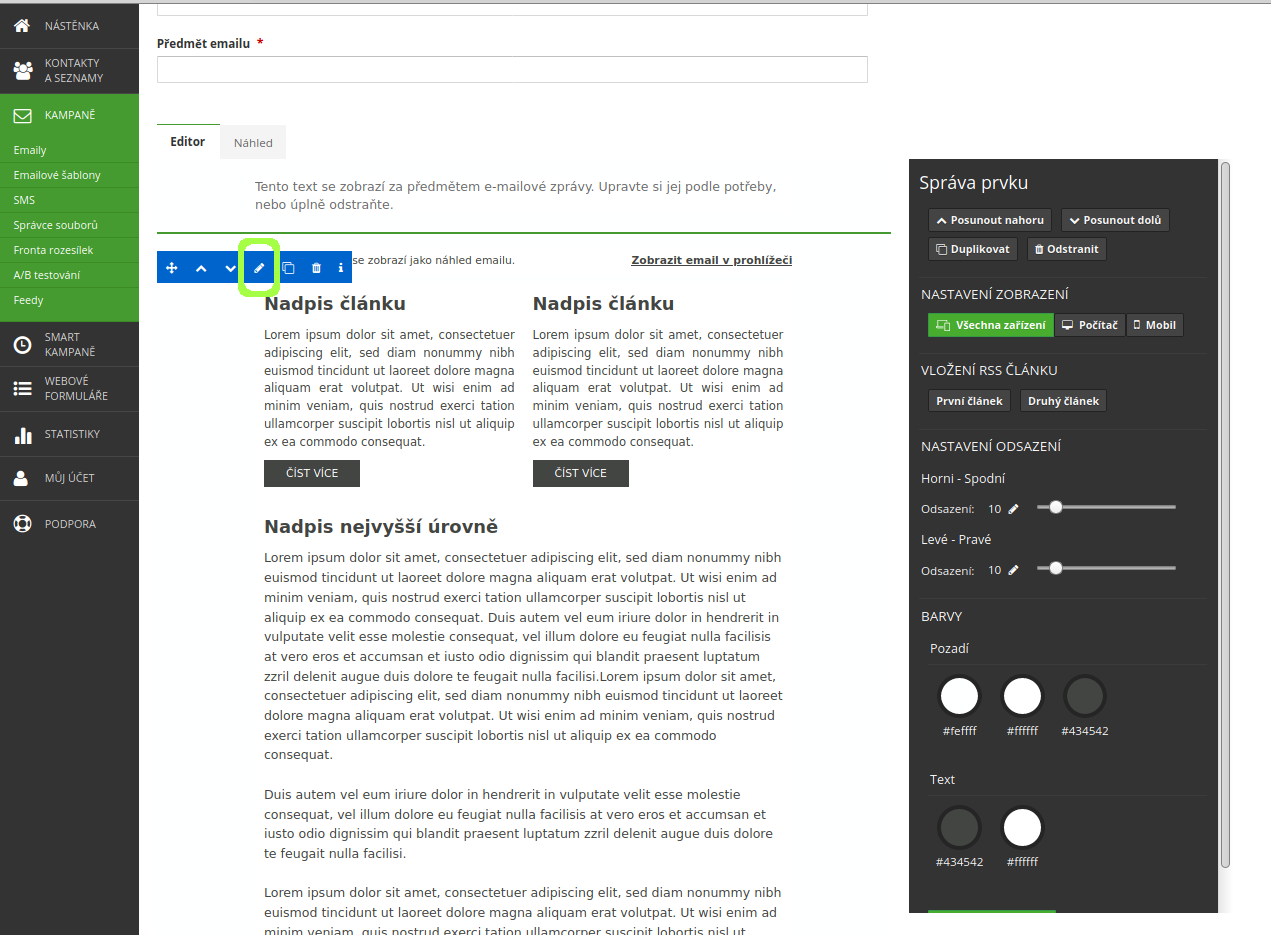
Task: Open A/B testování submenu item
Action: point(69,275)
